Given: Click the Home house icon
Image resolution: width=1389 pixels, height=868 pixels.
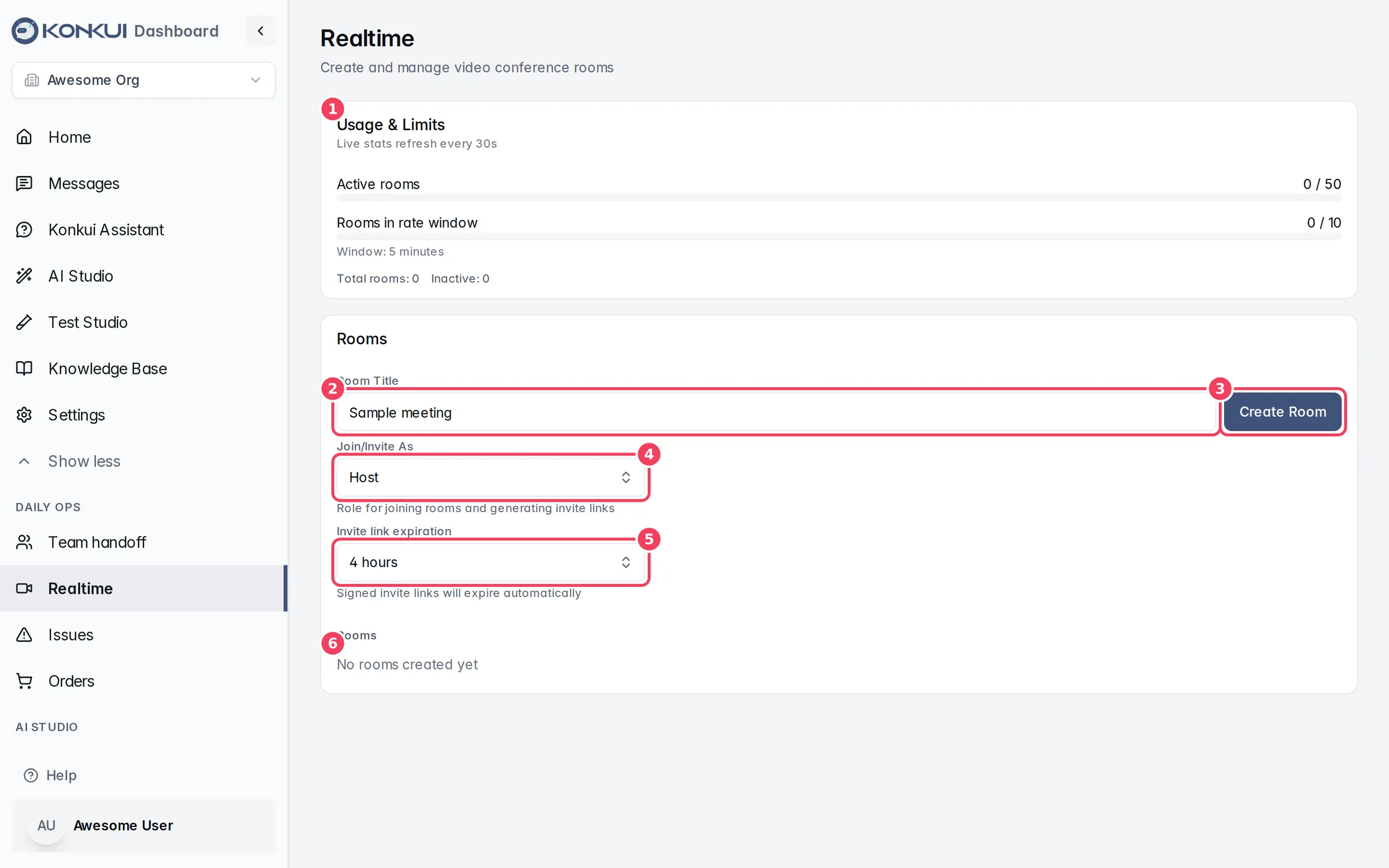Looking at the screenshot, I should (24, 137).
